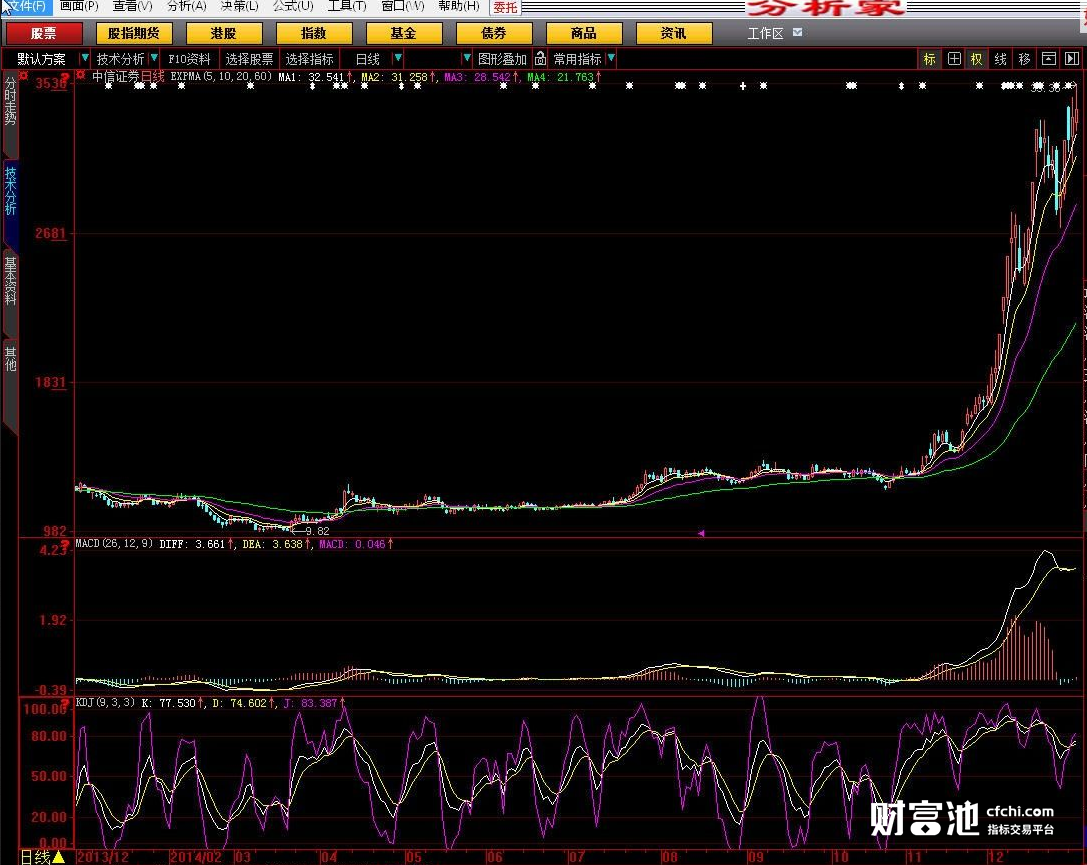Viewport: 1087px width, 865px height.
Task: Click the gear icon at main chart corner
Action: pyautogui.click(x=24, y=76)
